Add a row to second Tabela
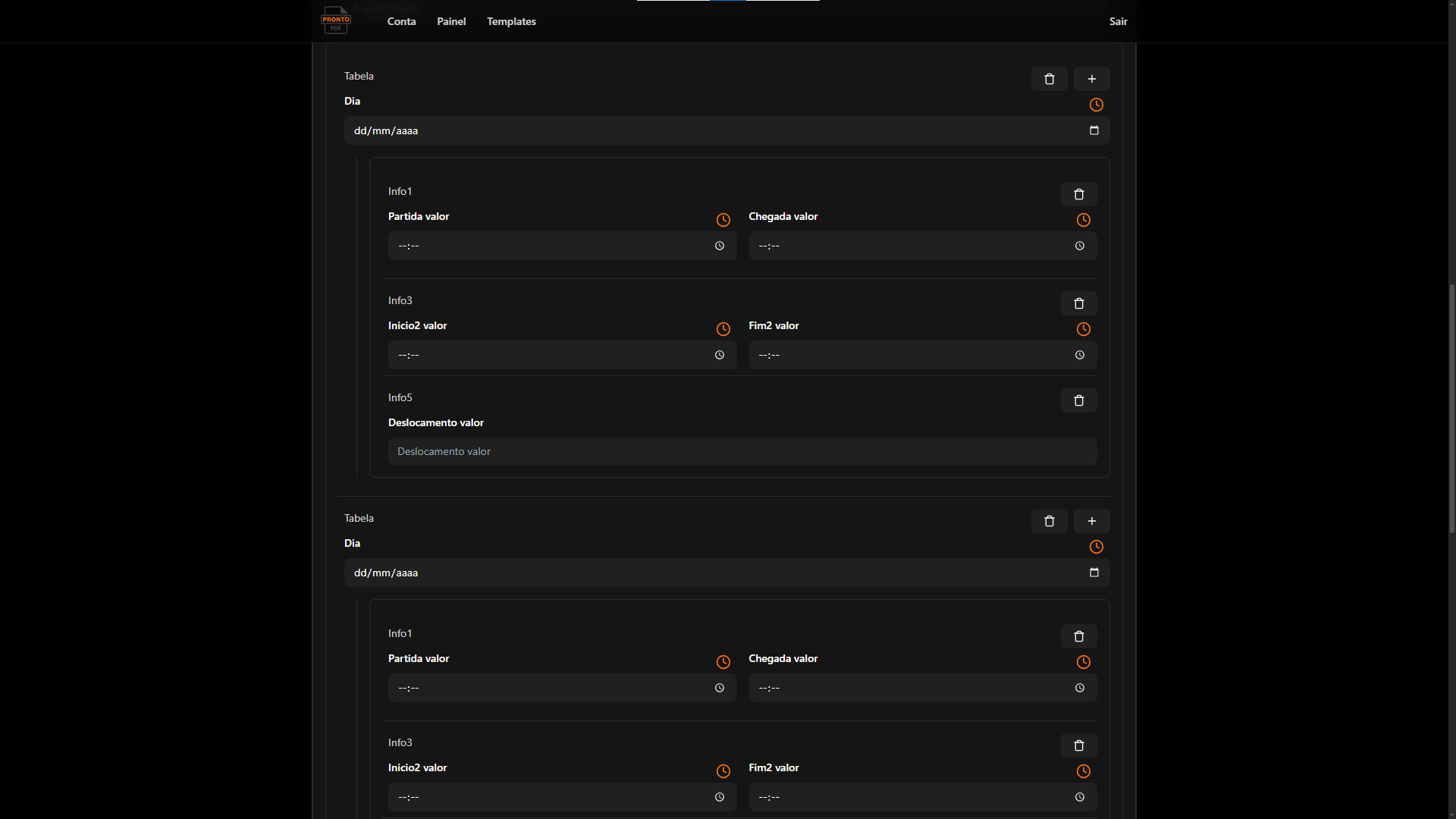Viewport: 1456px width, 819px height. point(1092,521)
